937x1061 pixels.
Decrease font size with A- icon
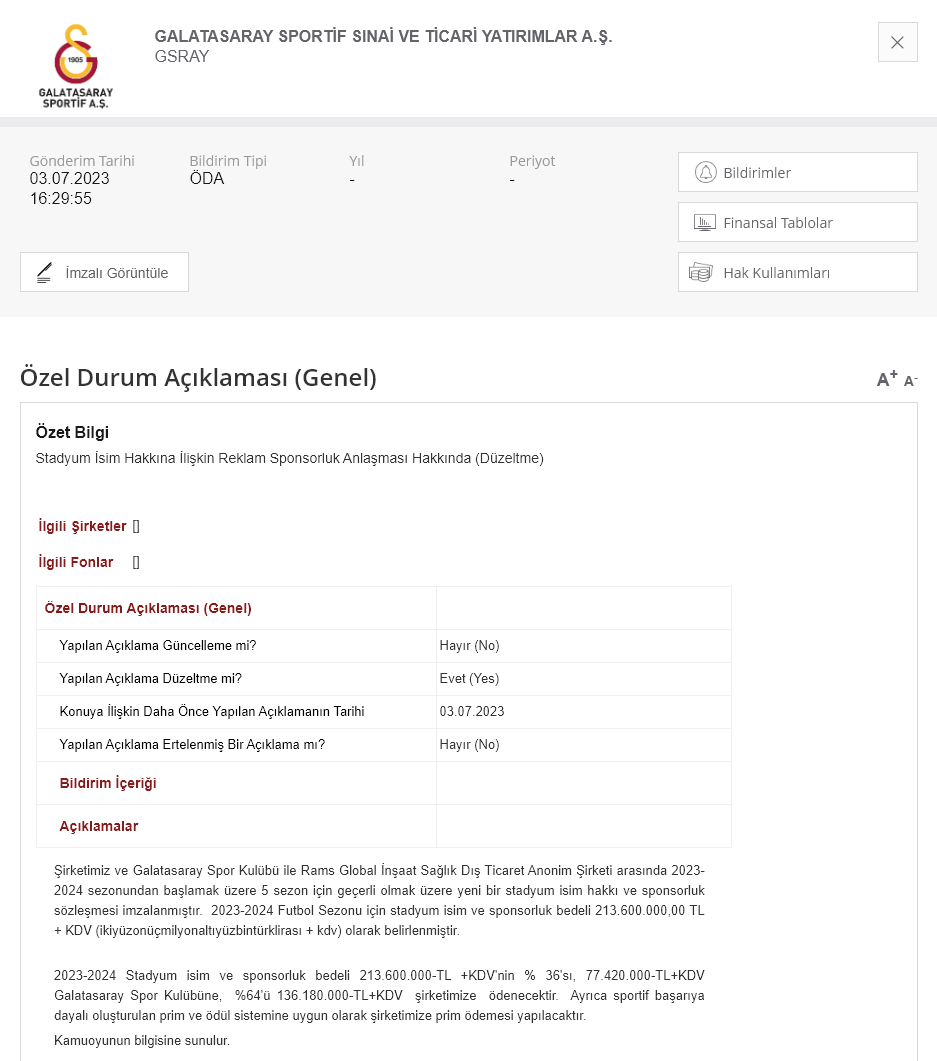click(911, 380)
